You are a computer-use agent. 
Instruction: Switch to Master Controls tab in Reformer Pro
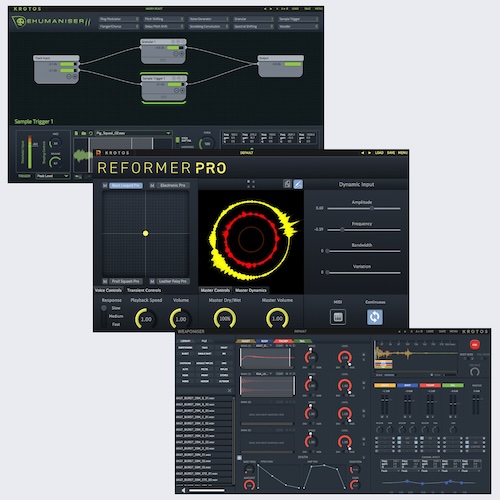click(x=215, y=290)
